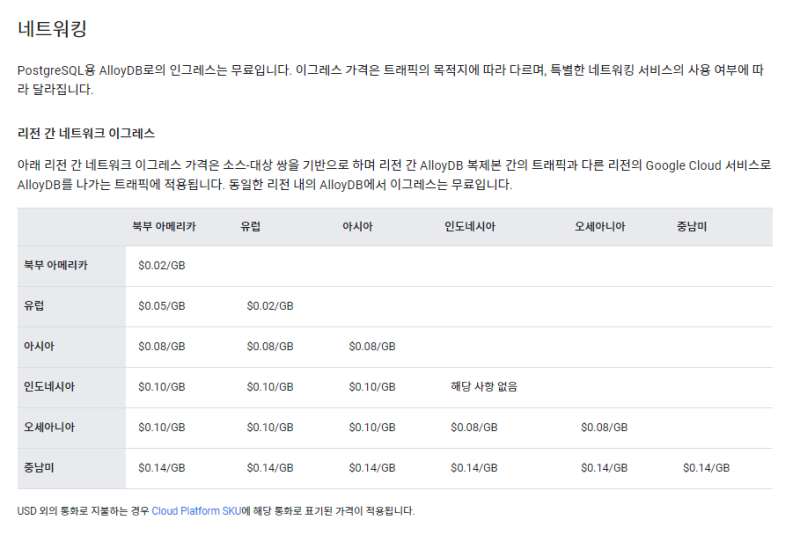Click the 리전 간 네트워크 이그레스 subheading
The height and width of the screenshot is (542, 800).
coord(86,133)
